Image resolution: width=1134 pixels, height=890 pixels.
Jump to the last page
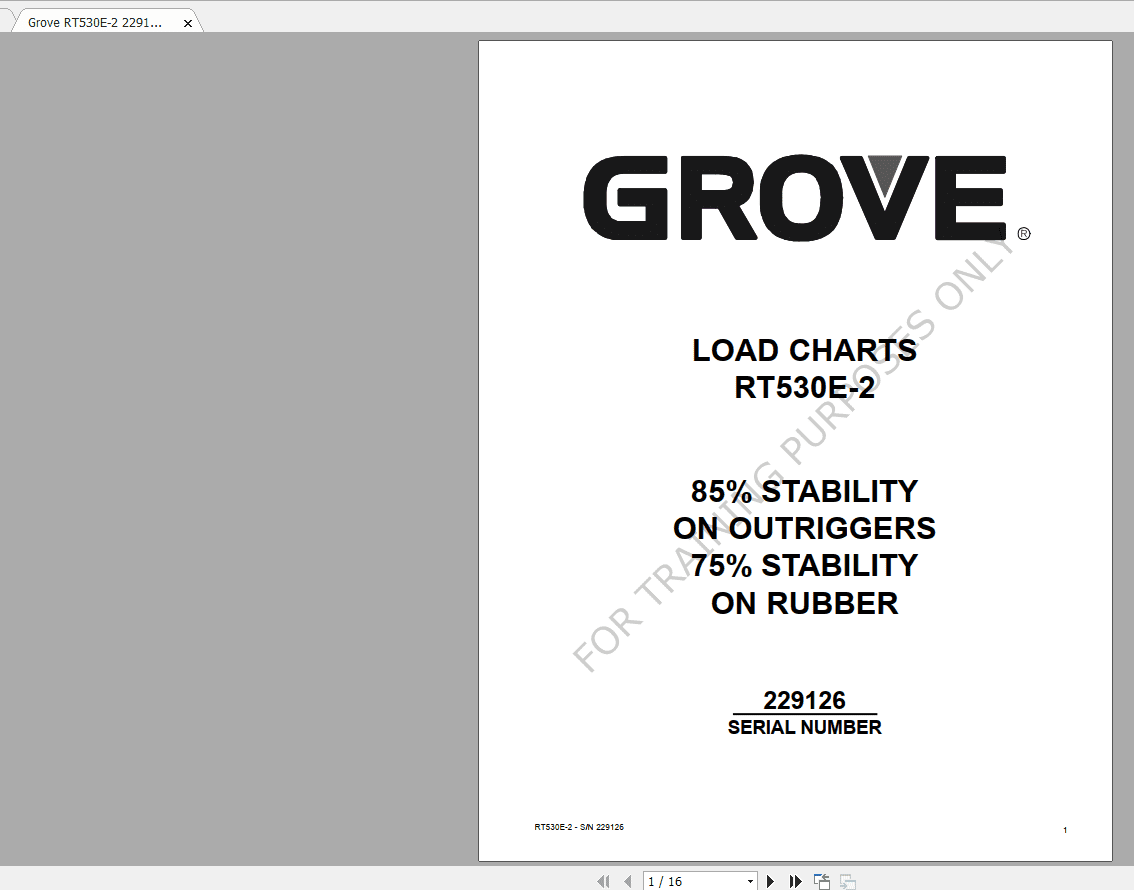797,881
